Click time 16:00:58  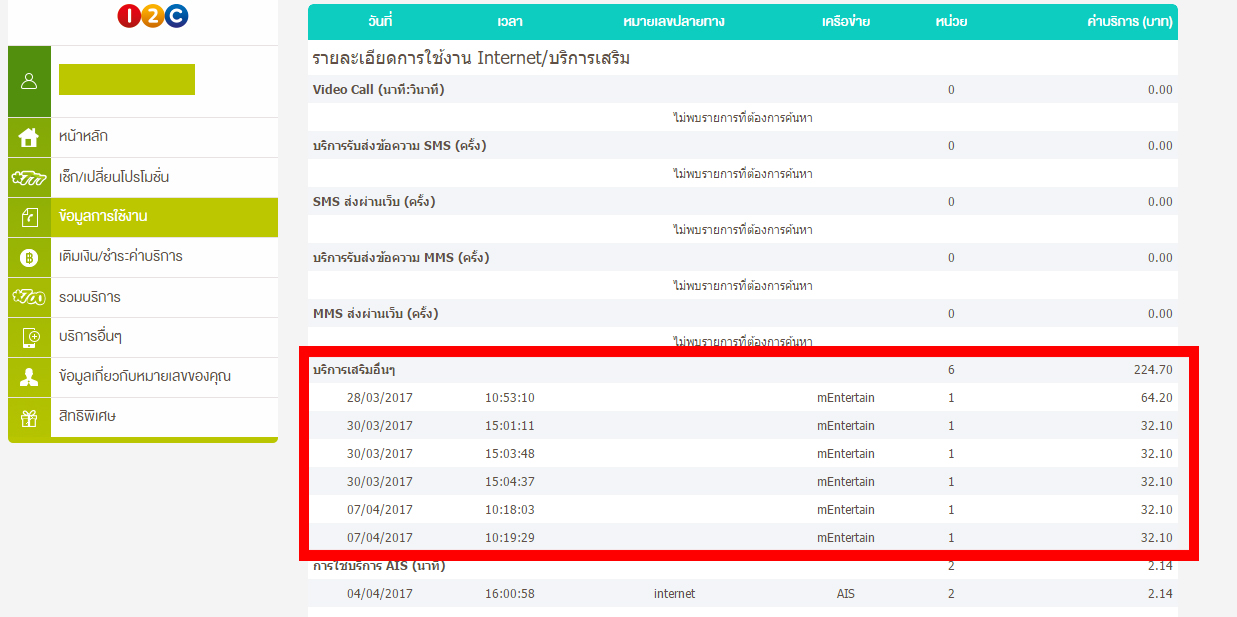pyautogui.click(x=510, y=594)
